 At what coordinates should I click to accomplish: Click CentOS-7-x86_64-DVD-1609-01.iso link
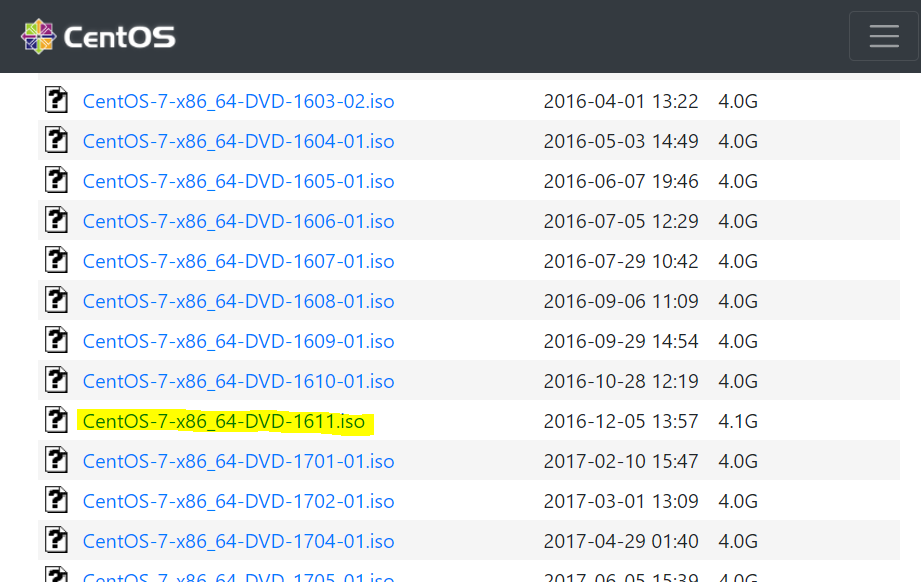238,341
